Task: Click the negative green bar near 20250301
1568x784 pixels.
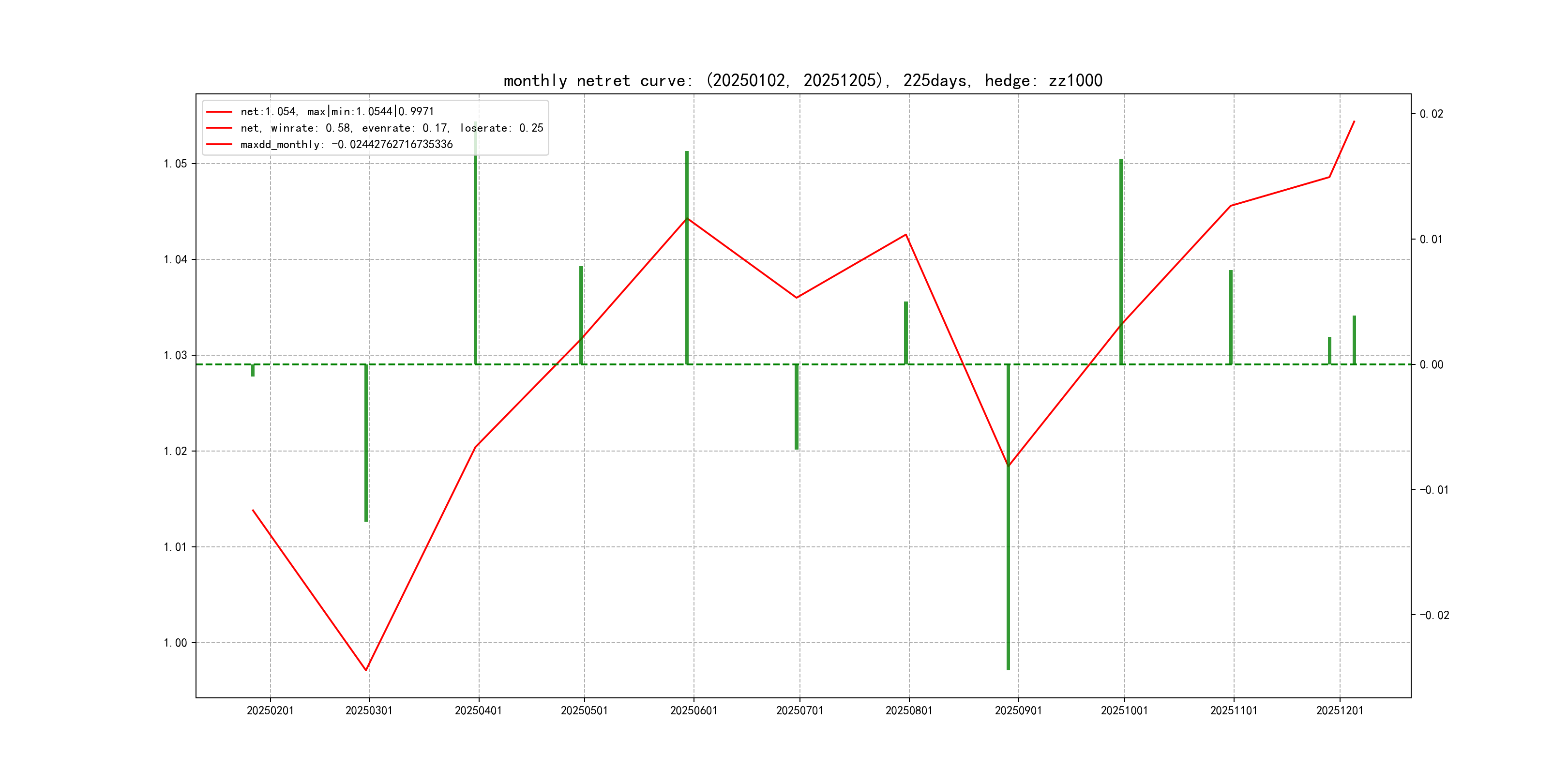Action: click(x=366, y=443)
